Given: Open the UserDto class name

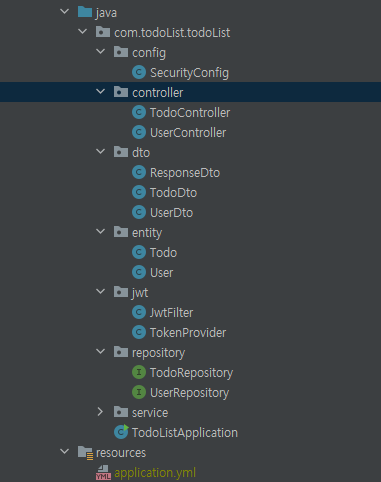Looking at the screenshot, I should click(171, 213).
